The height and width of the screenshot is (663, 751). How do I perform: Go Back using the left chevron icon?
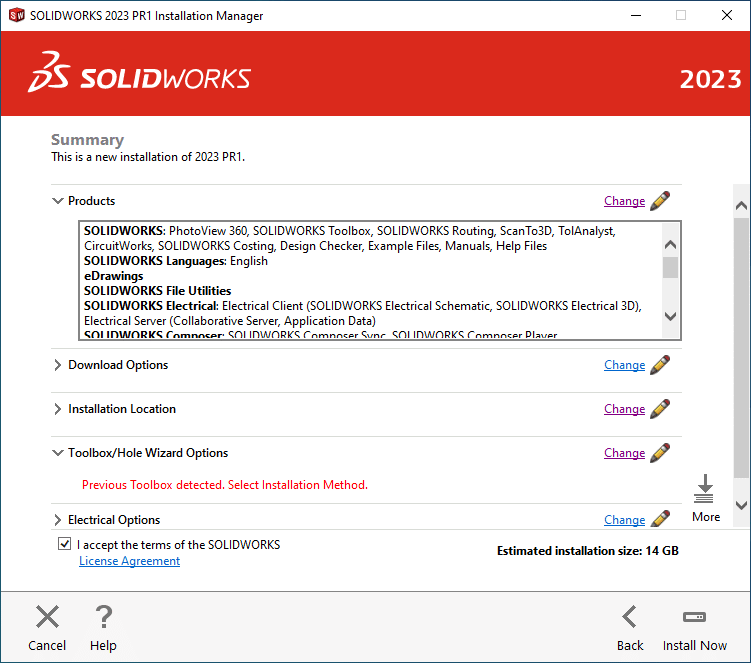click(x=629, y=617)
